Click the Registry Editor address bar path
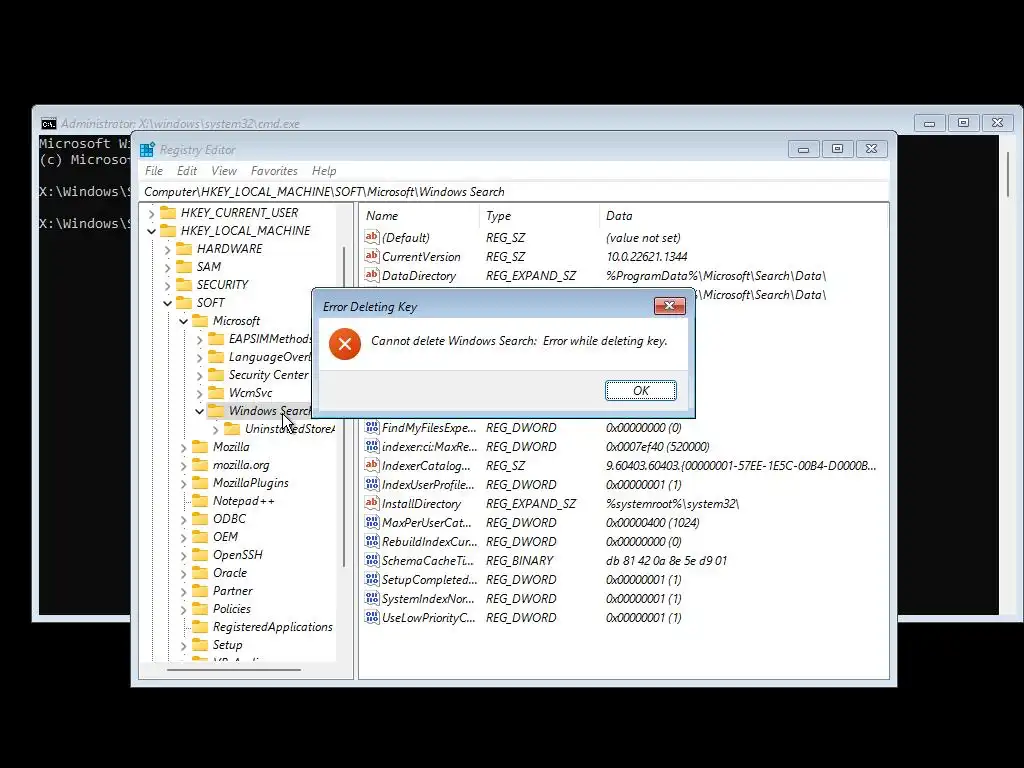Screen dimensions: 1024x768 click(x=324, y=191)
